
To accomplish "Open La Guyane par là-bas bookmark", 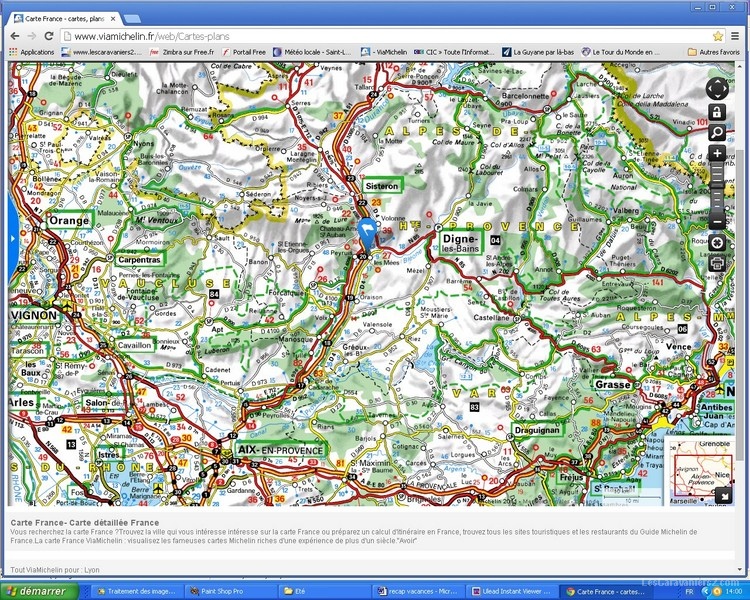I will click(538, 52).
